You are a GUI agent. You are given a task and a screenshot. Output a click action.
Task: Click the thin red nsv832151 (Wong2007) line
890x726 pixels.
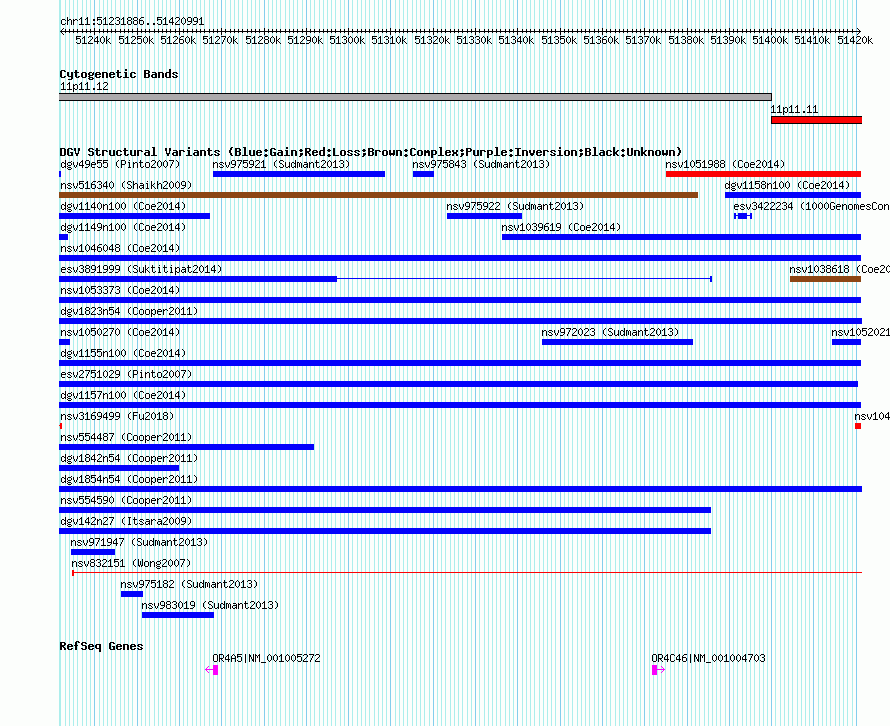click(x=467, y=573)
